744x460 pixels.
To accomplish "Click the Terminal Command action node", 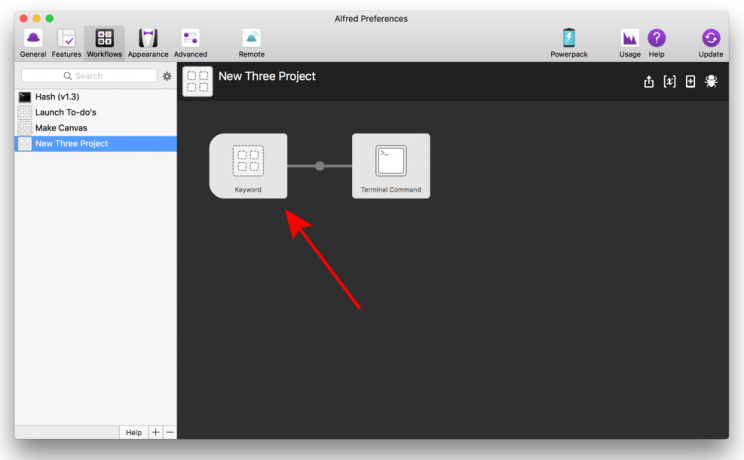I will (x=391, y=166).
